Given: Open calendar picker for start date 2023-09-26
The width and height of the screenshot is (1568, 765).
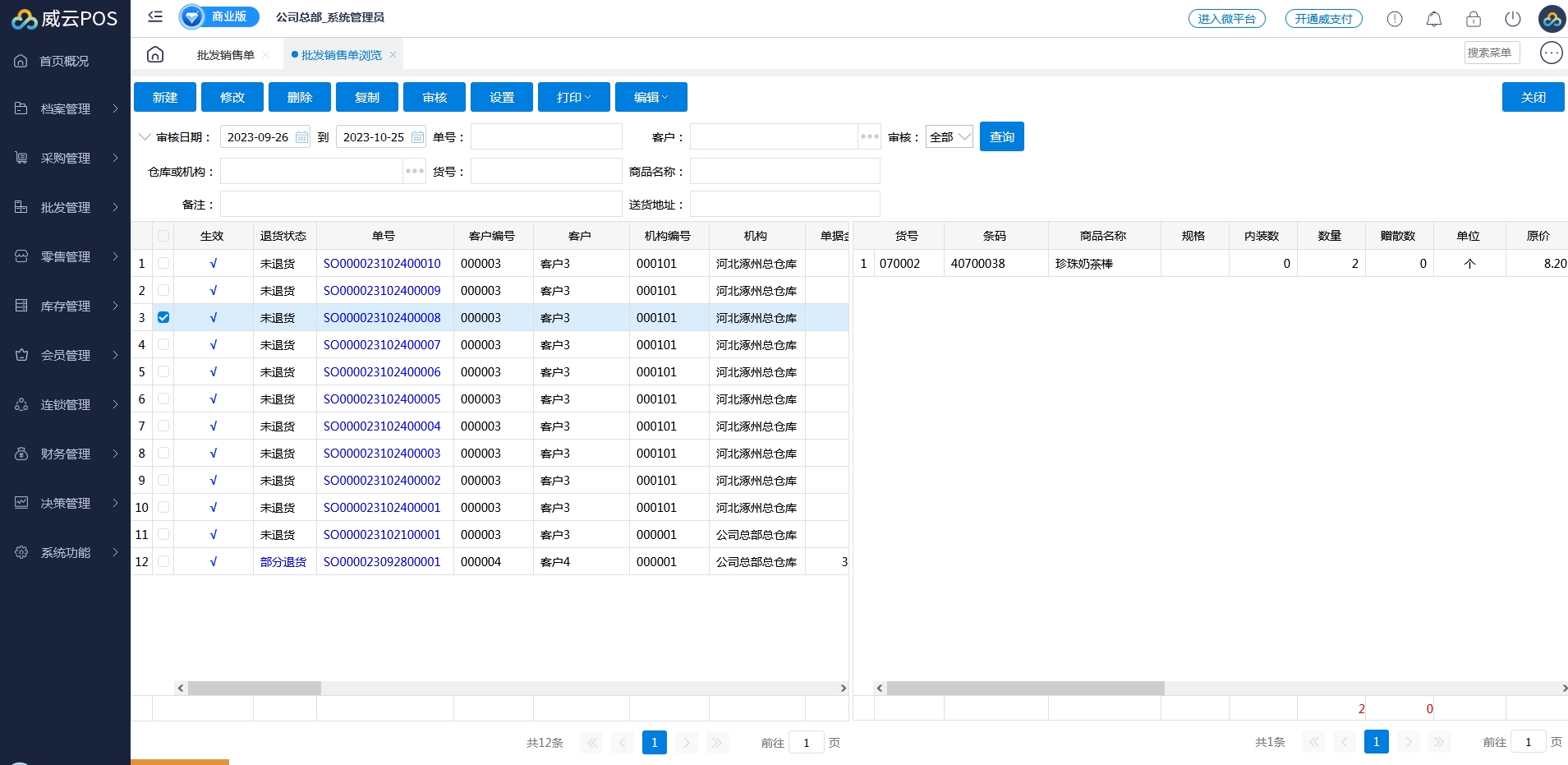Looking at the screenshot, I should click(x=301, y=137).
